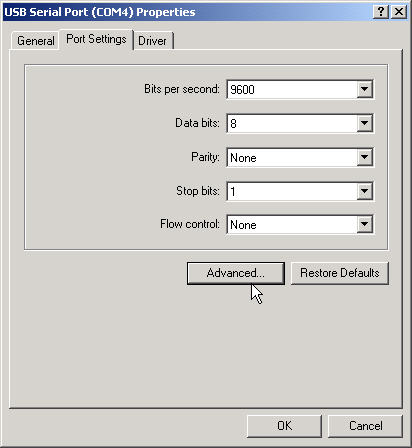Expand the Bits per second dropdown arrow
412x448 pixels.
tap(364, 89)
